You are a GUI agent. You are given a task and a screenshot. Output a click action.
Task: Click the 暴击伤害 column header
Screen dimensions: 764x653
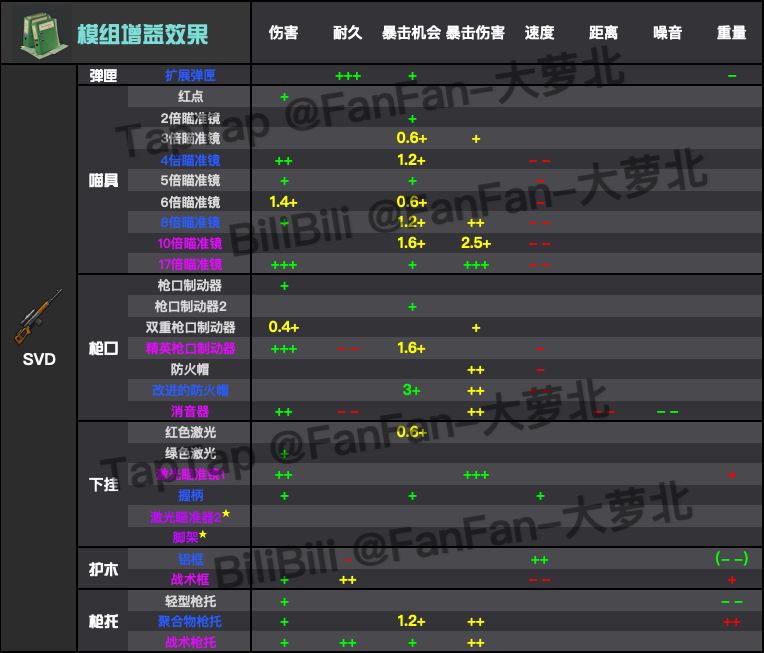point(475,33)
